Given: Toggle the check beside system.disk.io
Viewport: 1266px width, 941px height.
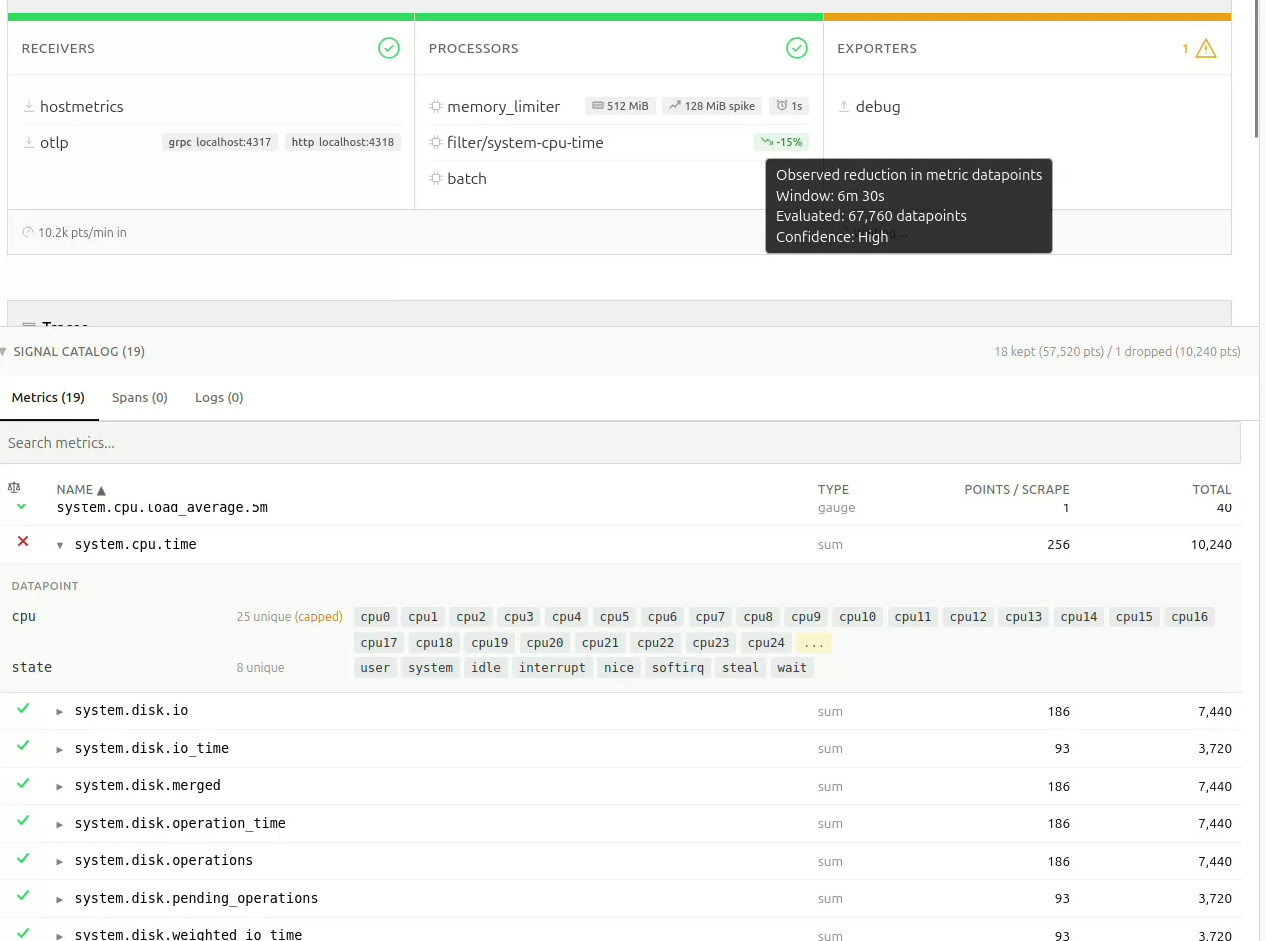Looking at the screenshot, I should [22, 710].
